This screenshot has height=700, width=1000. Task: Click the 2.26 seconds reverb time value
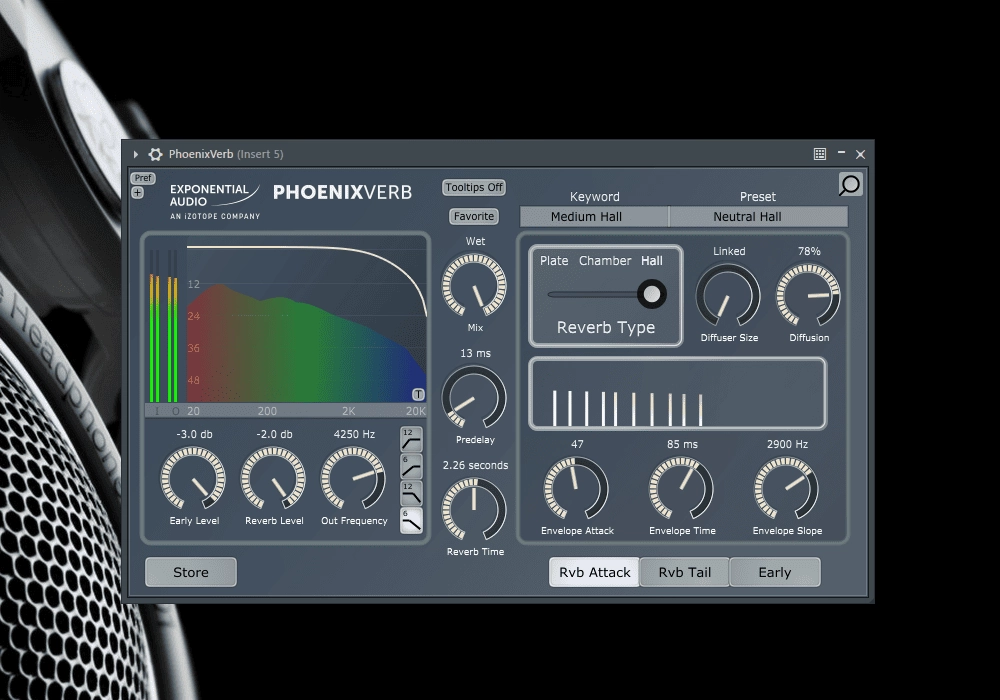(475, 465)
